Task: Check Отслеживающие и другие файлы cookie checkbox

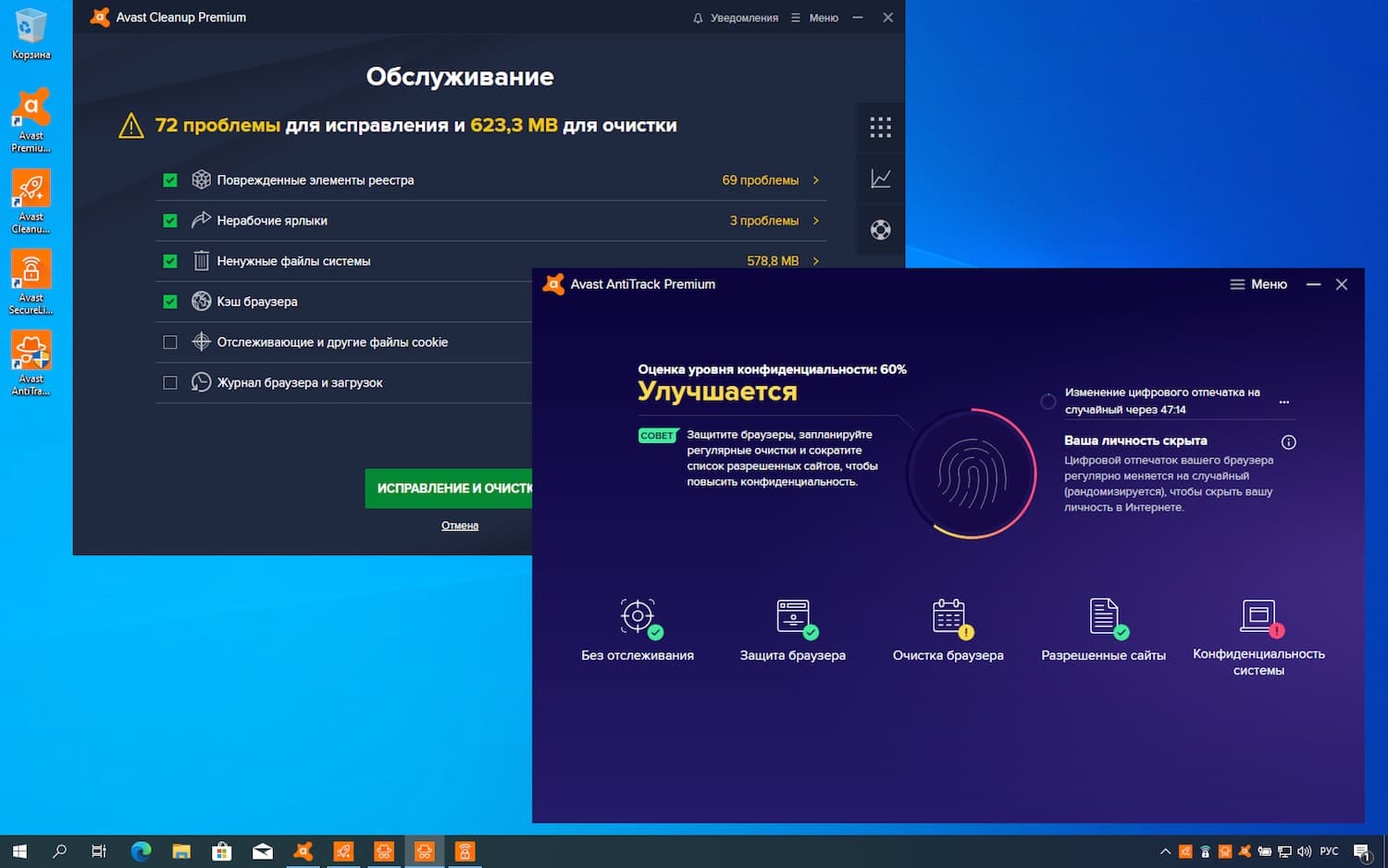Action: point(170,342)
